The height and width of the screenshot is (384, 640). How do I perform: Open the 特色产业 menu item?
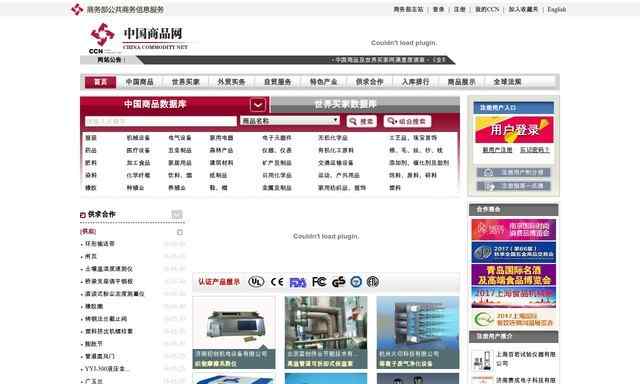point(323,82)
